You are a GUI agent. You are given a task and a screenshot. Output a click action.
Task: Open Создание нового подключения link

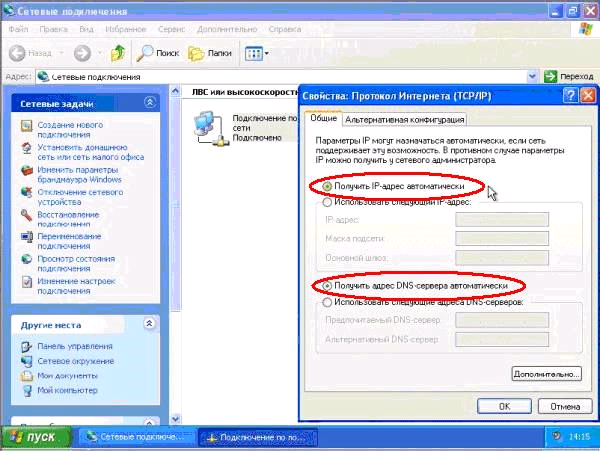point(70,130)
